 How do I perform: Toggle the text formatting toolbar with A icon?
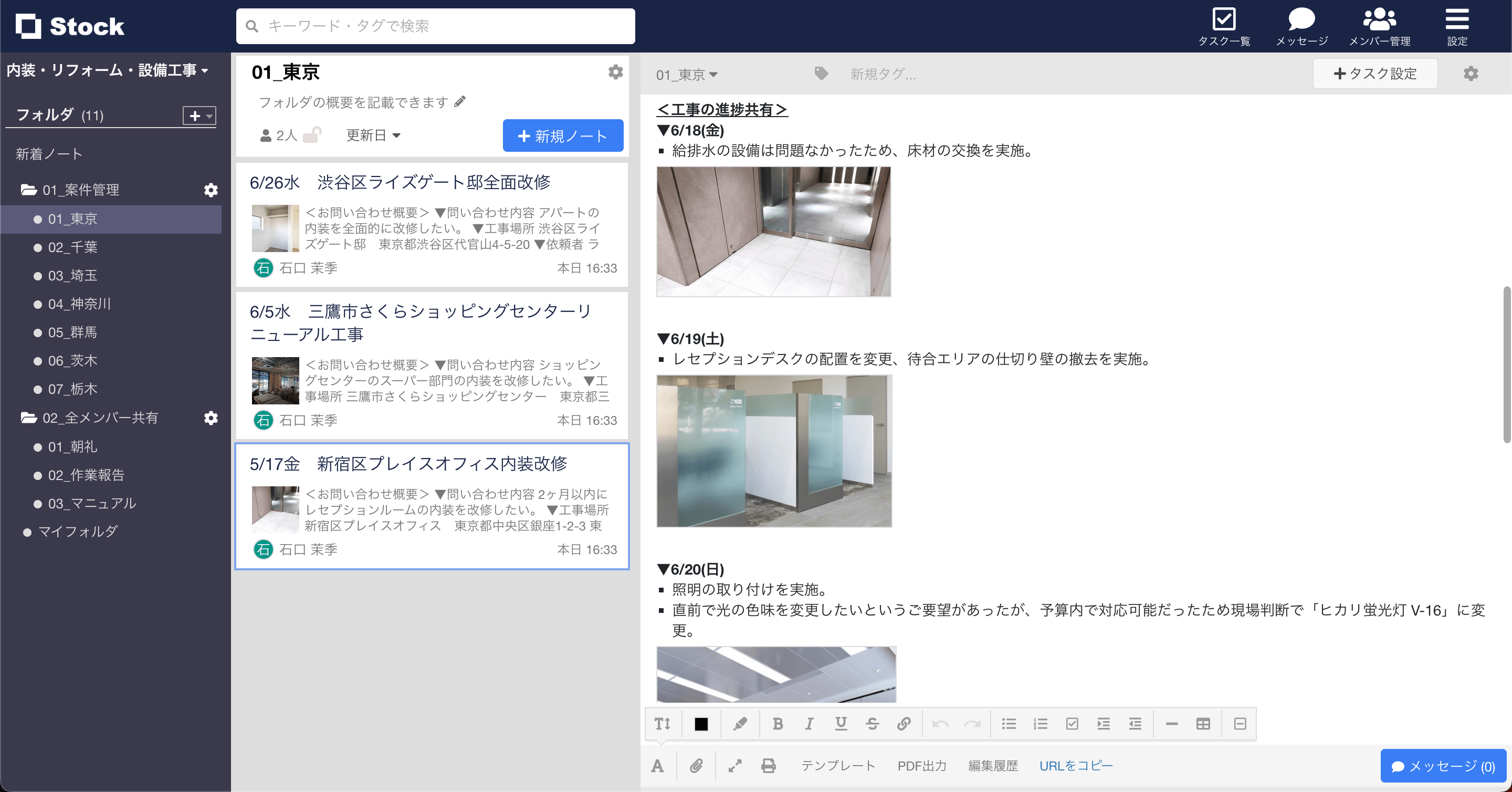[x=657, y=766]
